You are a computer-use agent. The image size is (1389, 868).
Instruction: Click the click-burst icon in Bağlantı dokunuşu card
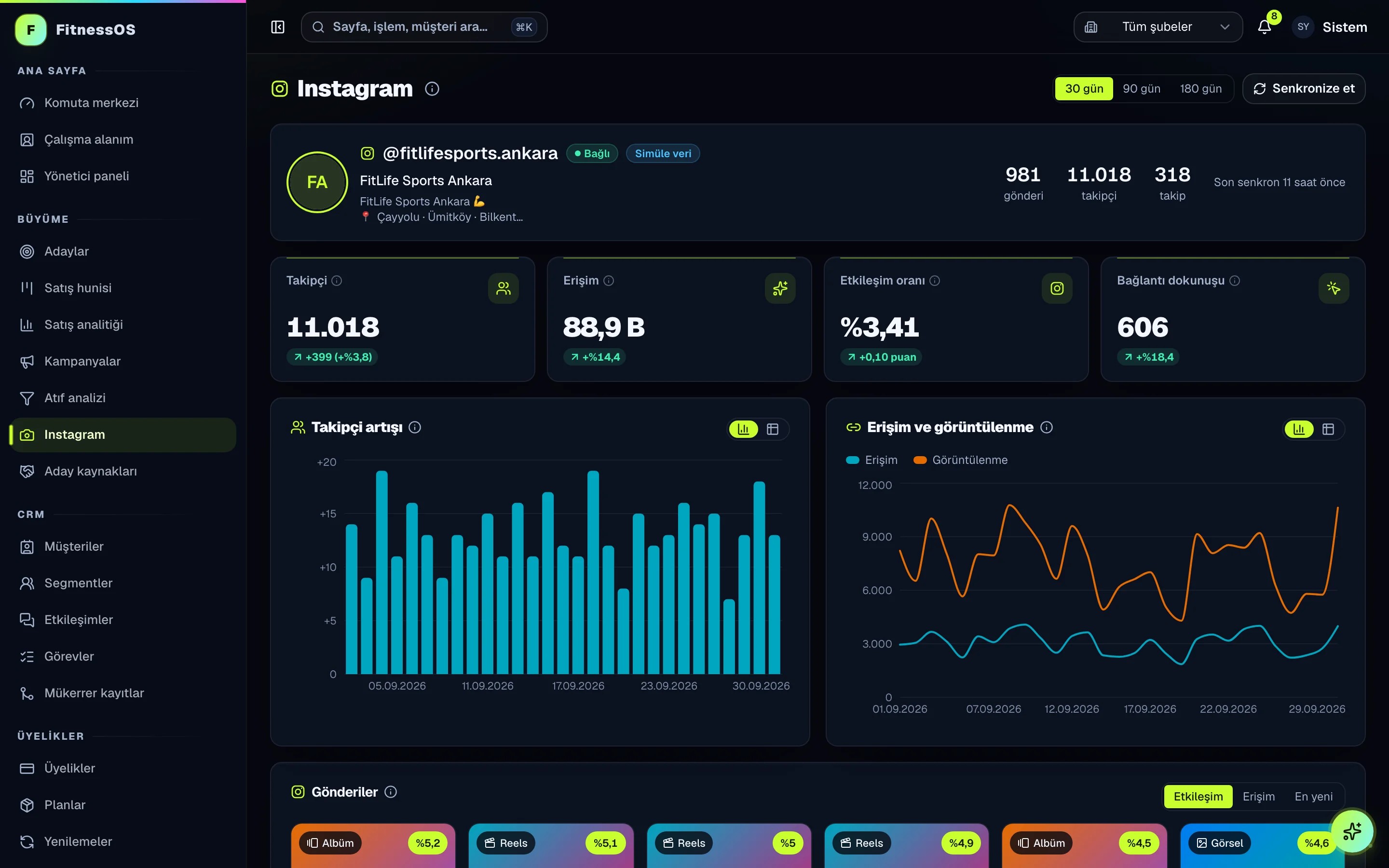[1334, 288]
